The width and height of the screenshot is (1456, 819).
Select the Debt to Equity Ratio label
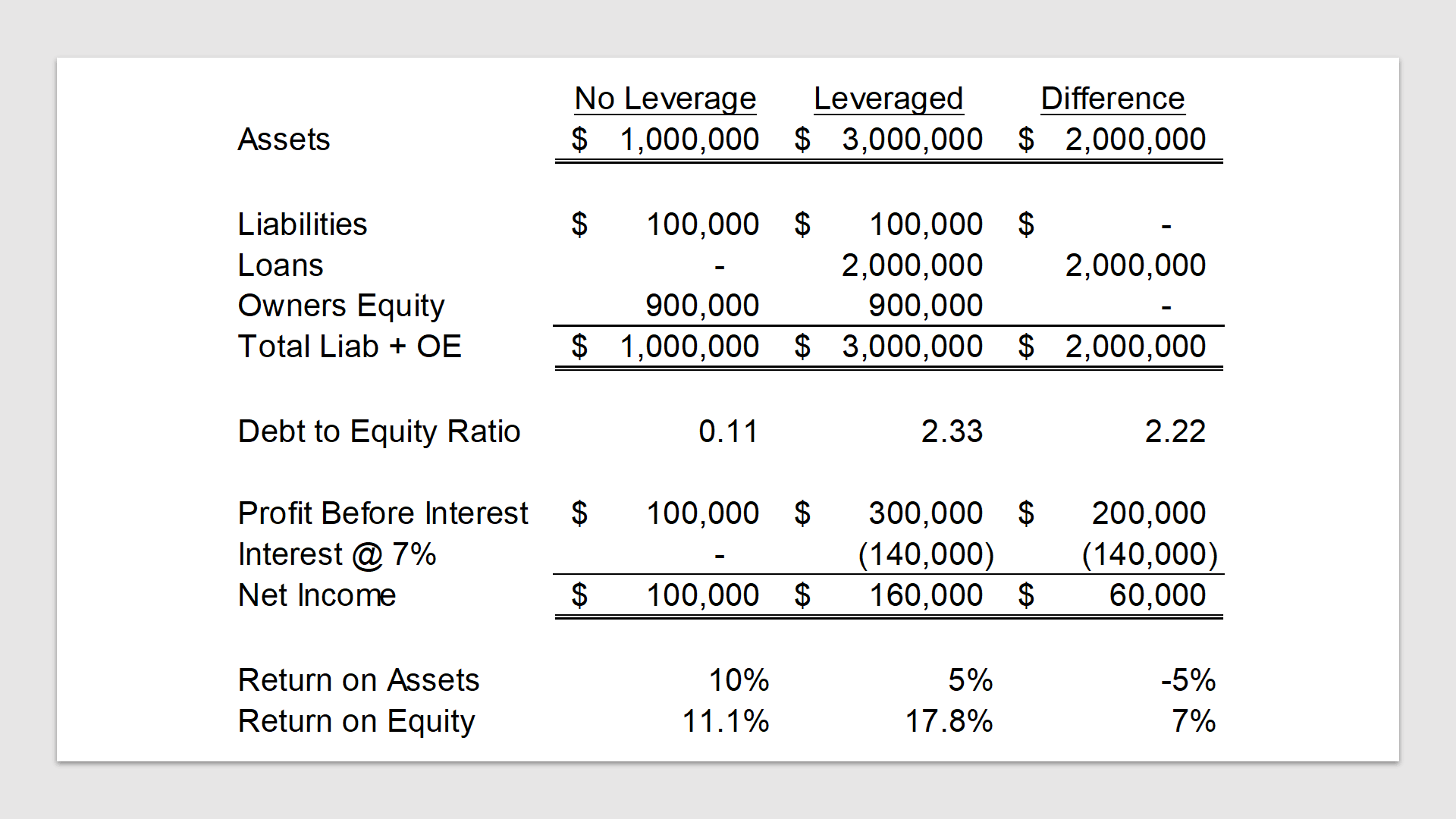(379, 432)
